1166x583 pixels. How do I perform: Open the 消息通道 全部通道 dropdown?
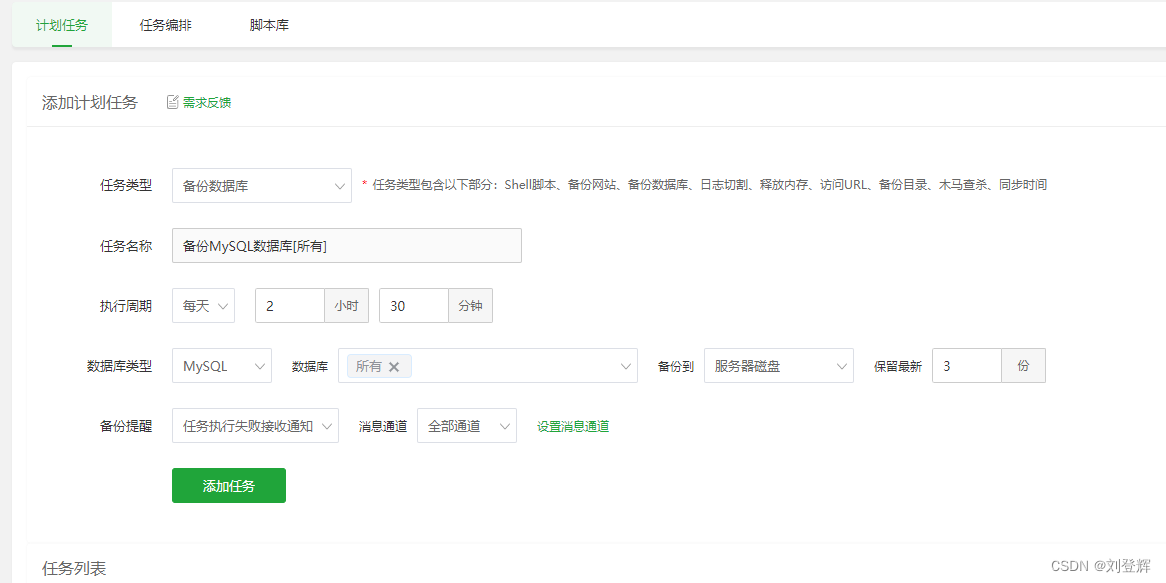[x=467, y=426]
